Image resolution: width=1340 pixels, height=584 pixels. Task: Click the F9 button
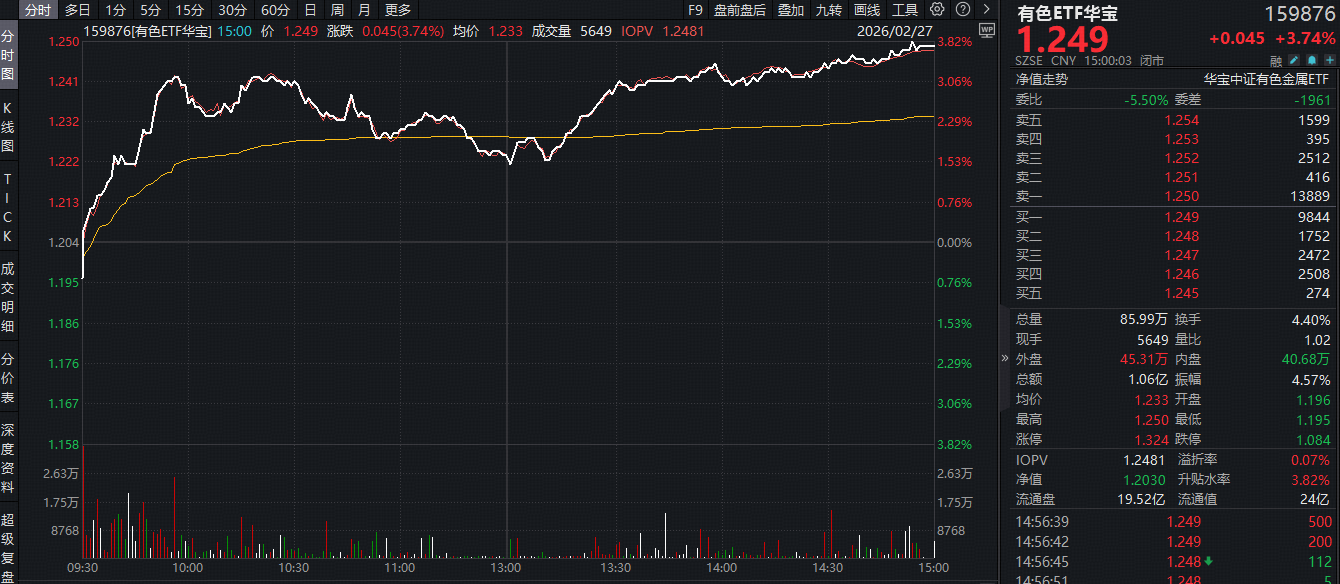coord(696,10)
